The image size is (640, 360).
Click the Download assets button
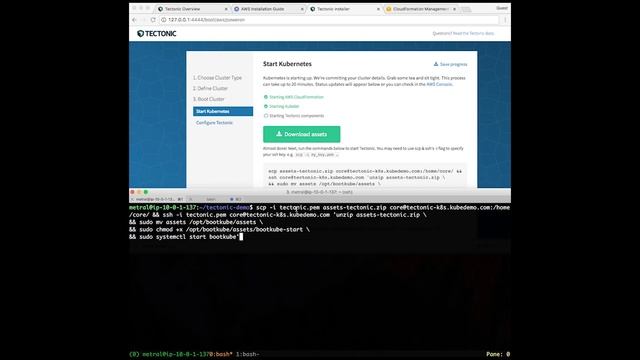click(302, 134)
